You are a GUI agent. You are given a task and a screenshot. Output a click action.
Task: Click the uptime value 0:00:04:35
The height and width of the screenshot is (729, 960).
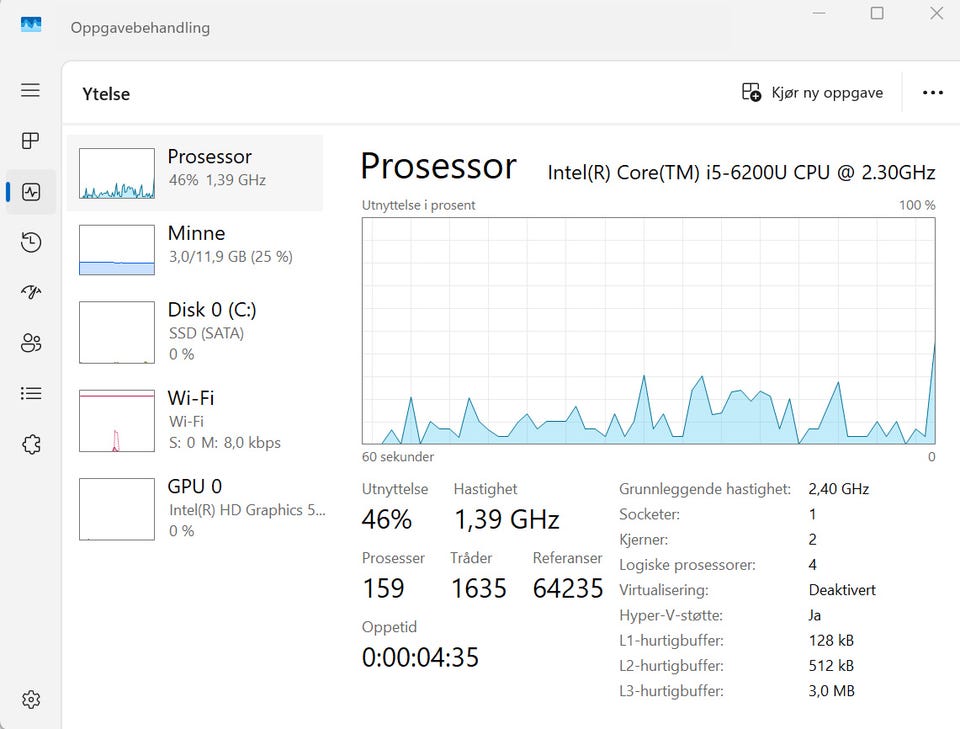point(420,657)
